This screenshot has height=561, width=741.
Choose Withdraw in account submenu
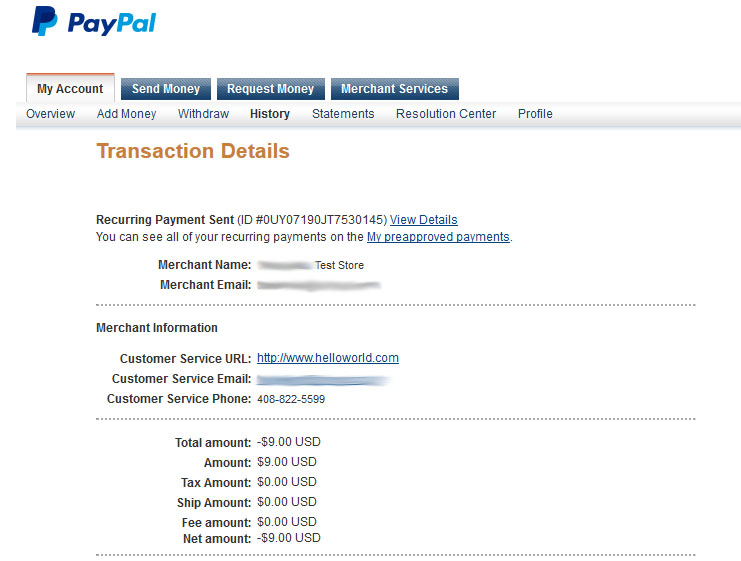coord(203,114)
